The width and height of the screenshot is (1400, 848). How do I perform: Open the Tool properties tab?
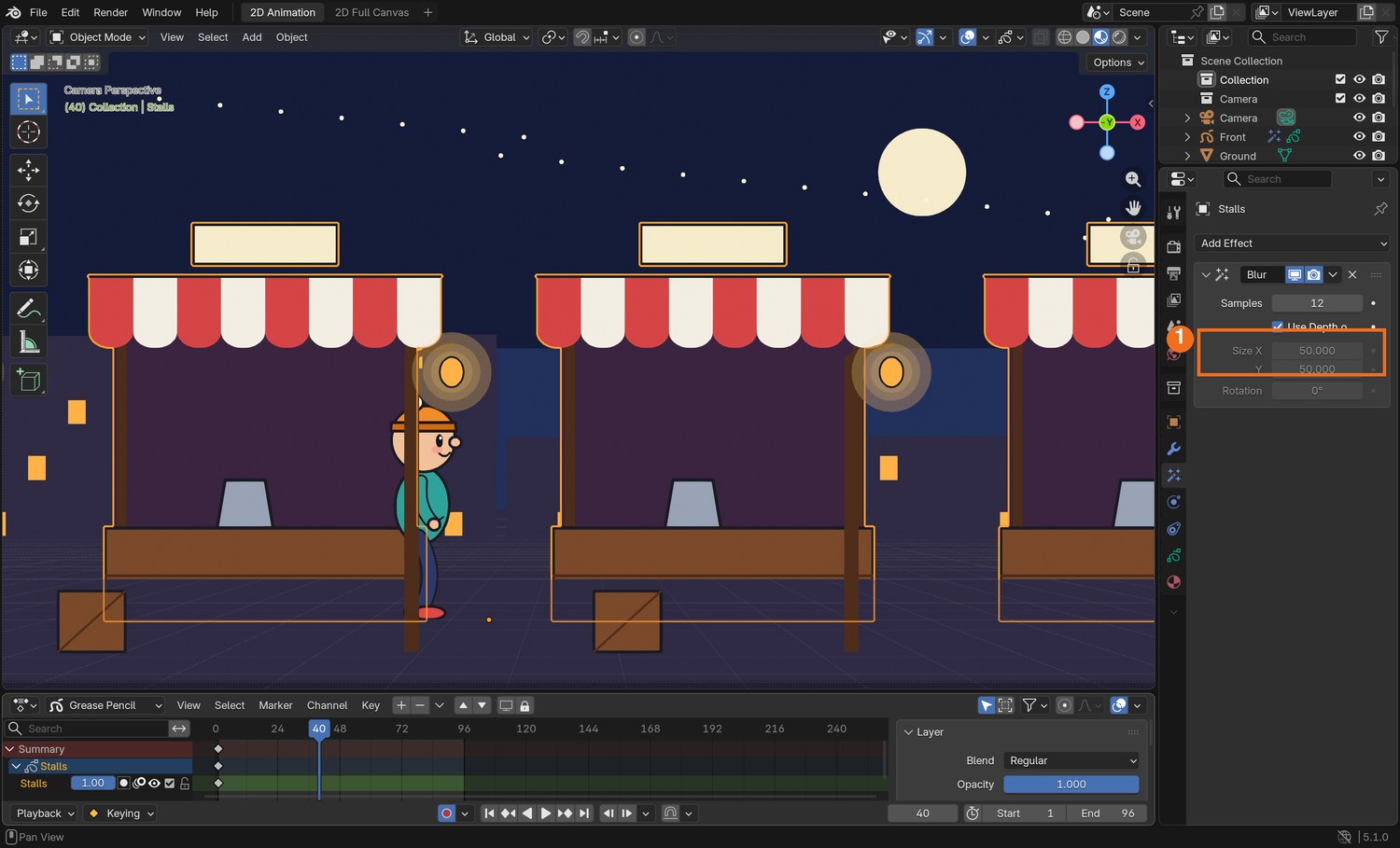point(1174,213)
